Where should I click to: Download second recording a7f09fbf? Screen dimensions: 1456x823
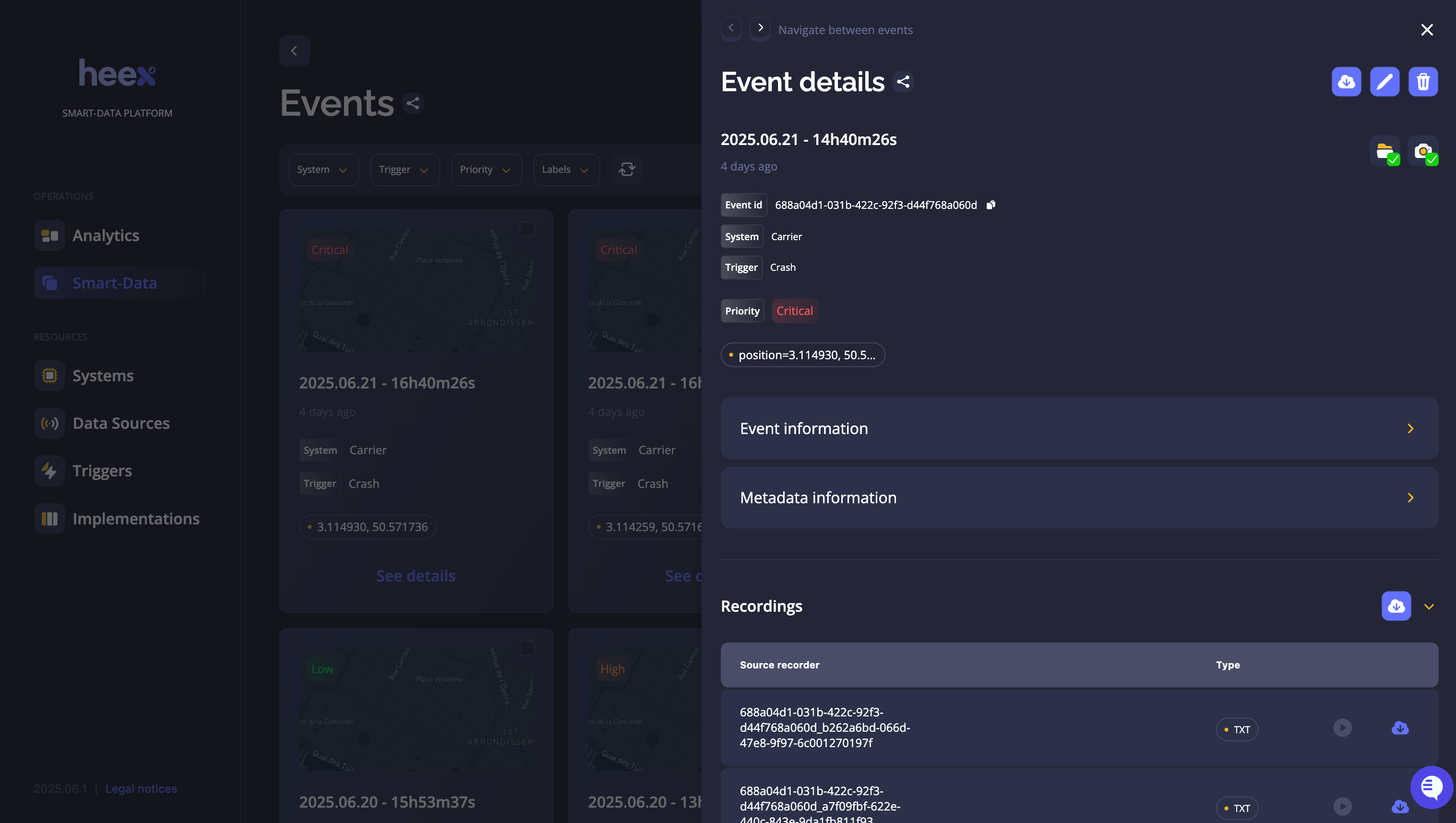[1400, 806]
